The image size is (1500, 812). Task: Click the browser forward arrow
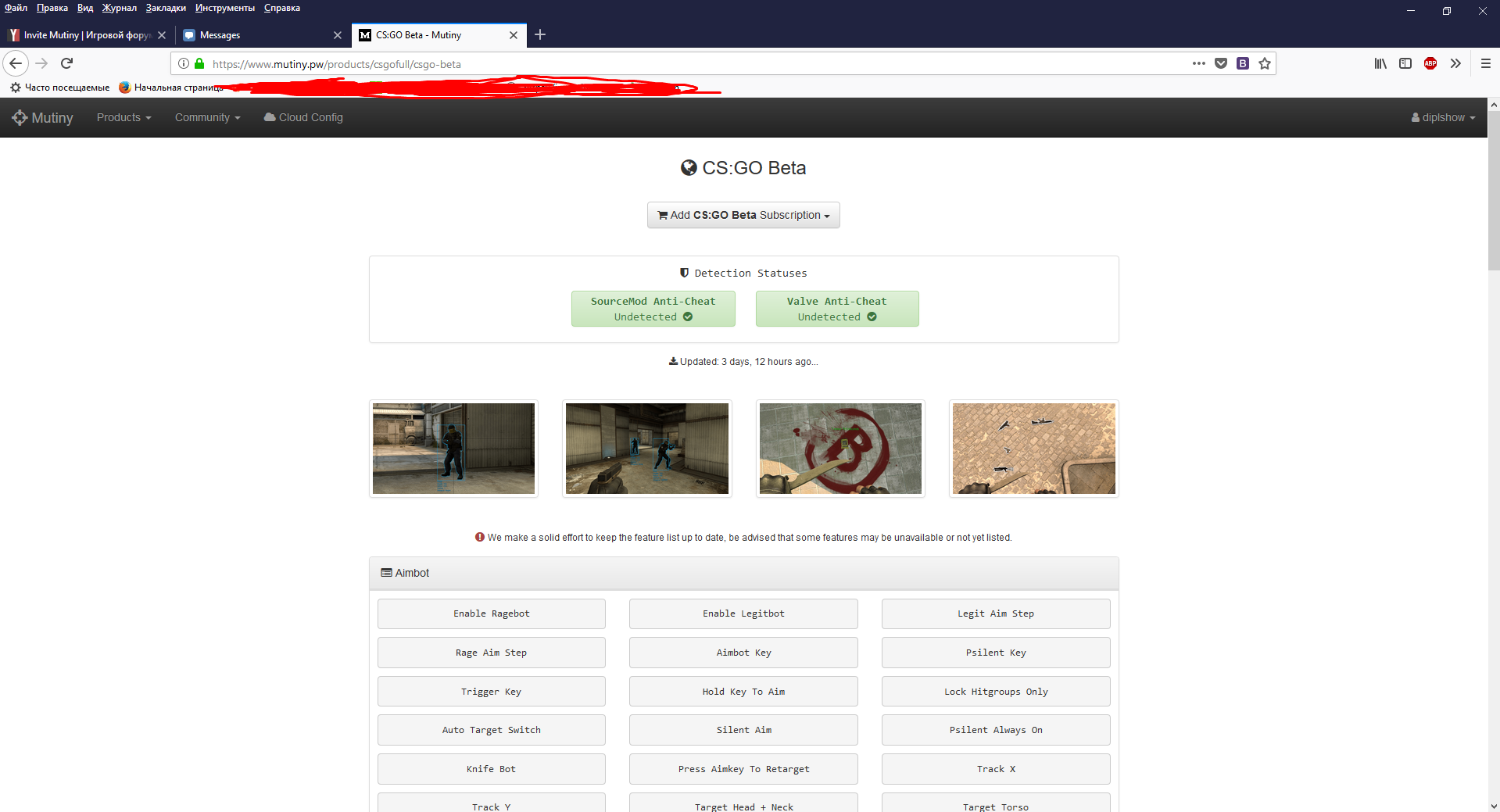point(42,63)
